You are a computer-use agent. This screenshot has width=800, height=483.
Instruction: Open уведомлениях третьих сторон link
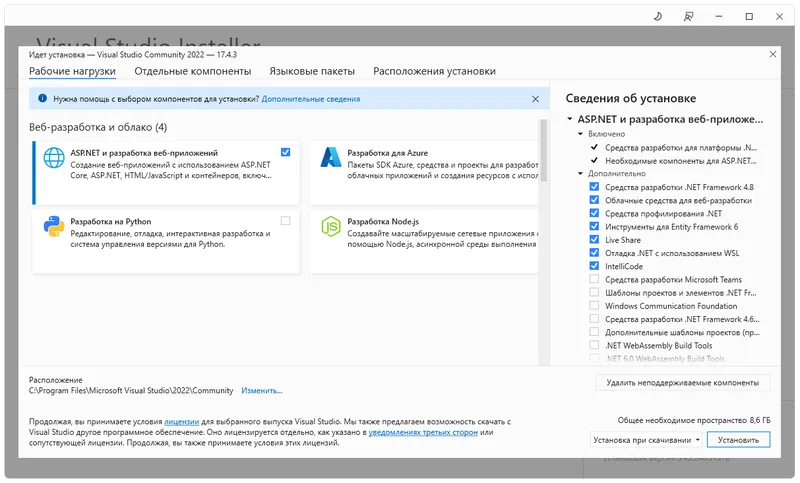pos(423,433)
